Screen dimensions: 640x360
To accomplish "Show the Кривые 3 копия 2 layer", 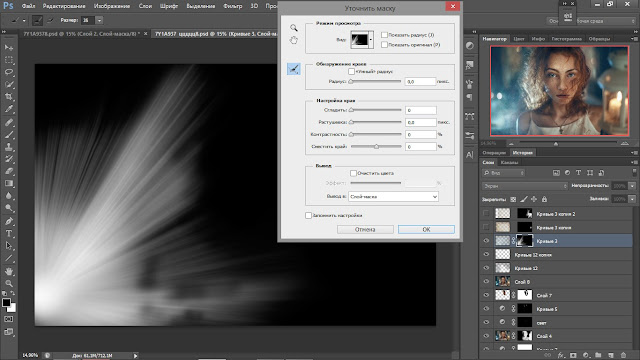I will coord(486,213).
